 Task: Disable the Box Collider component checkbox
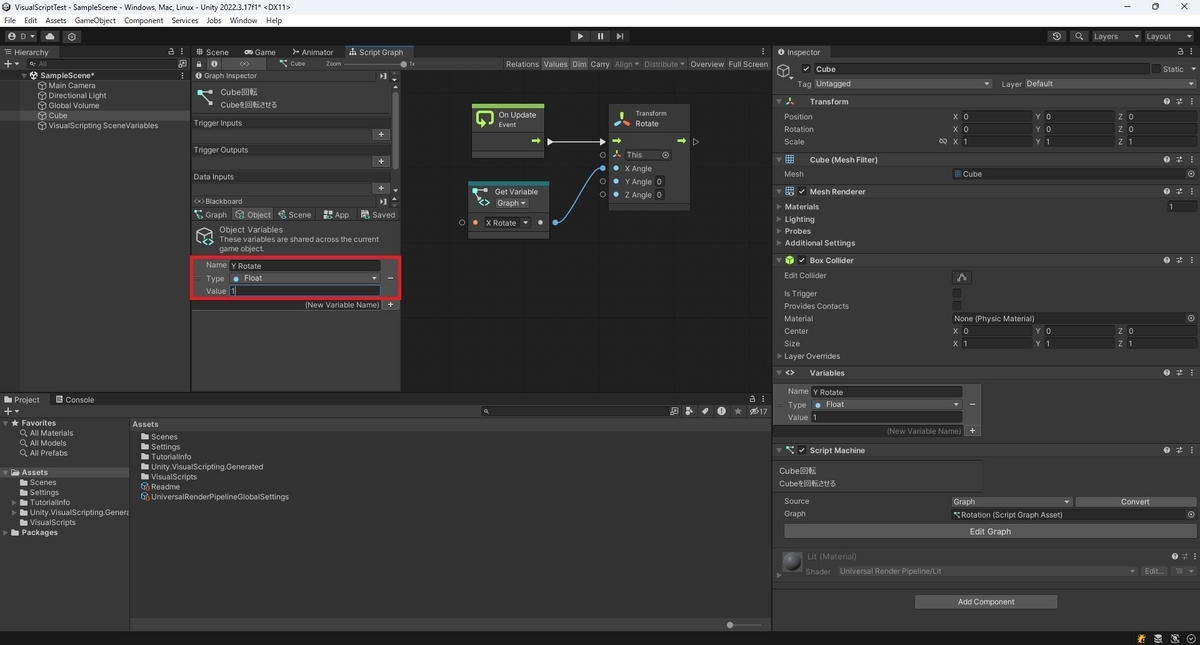802,260
